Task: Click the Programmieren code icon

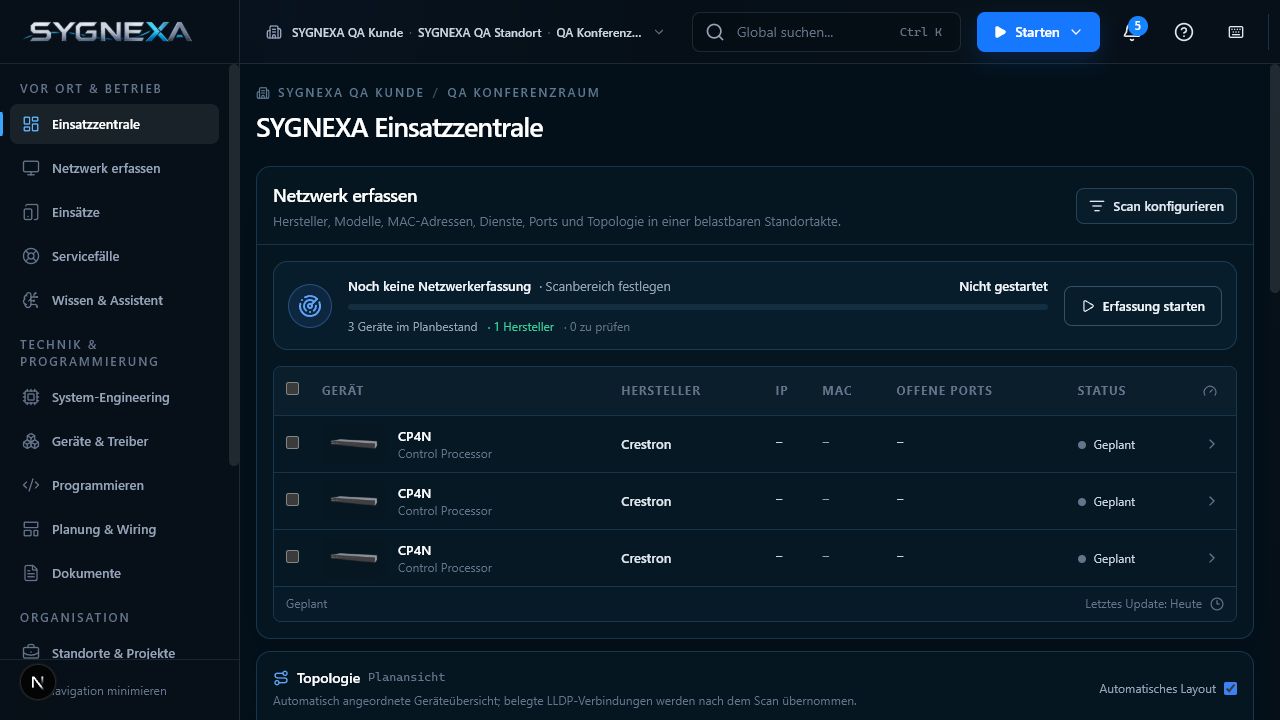Action: tap(31, 485)
